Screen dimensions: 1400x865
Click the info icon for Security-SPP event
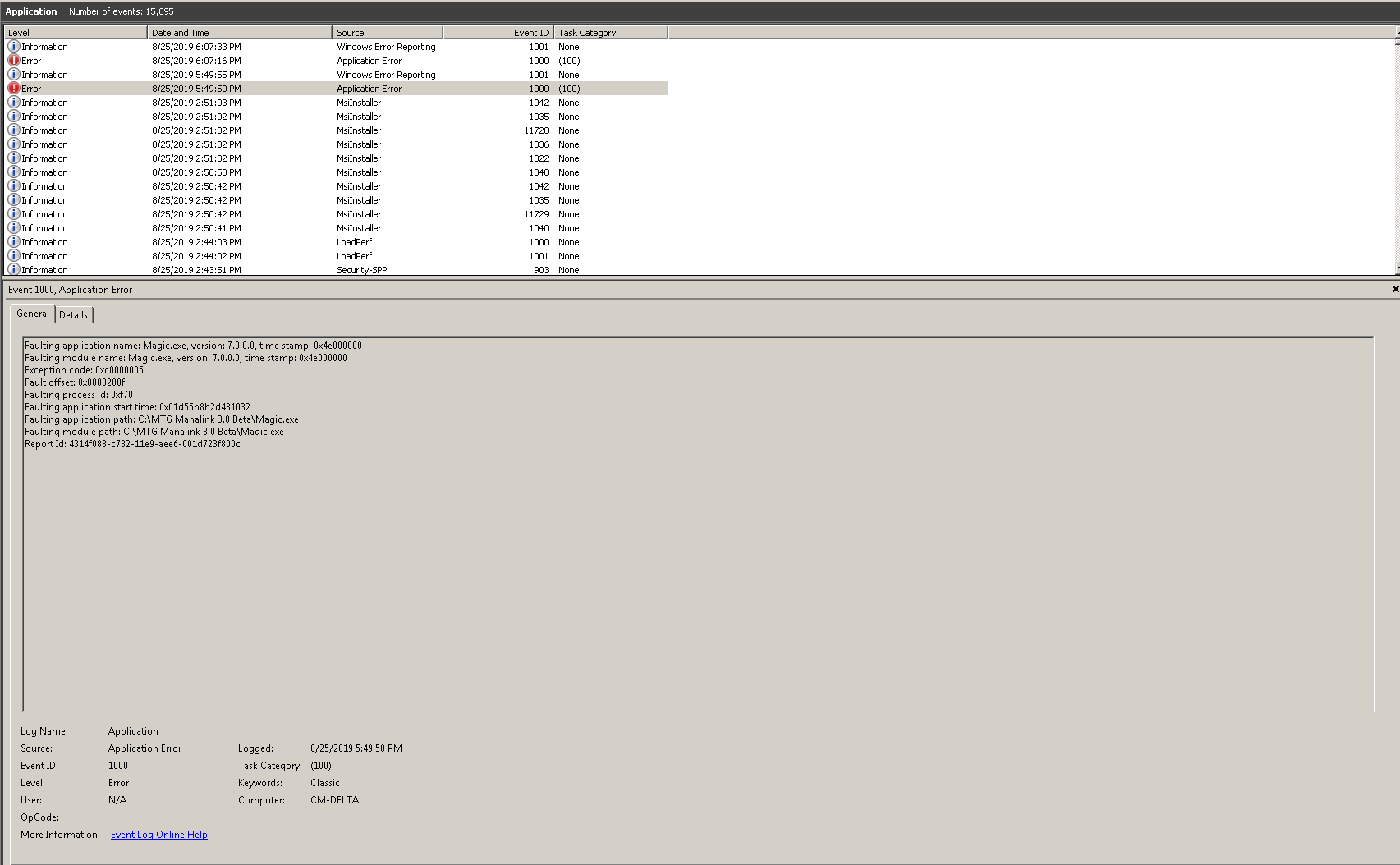(x=14, y=269)
